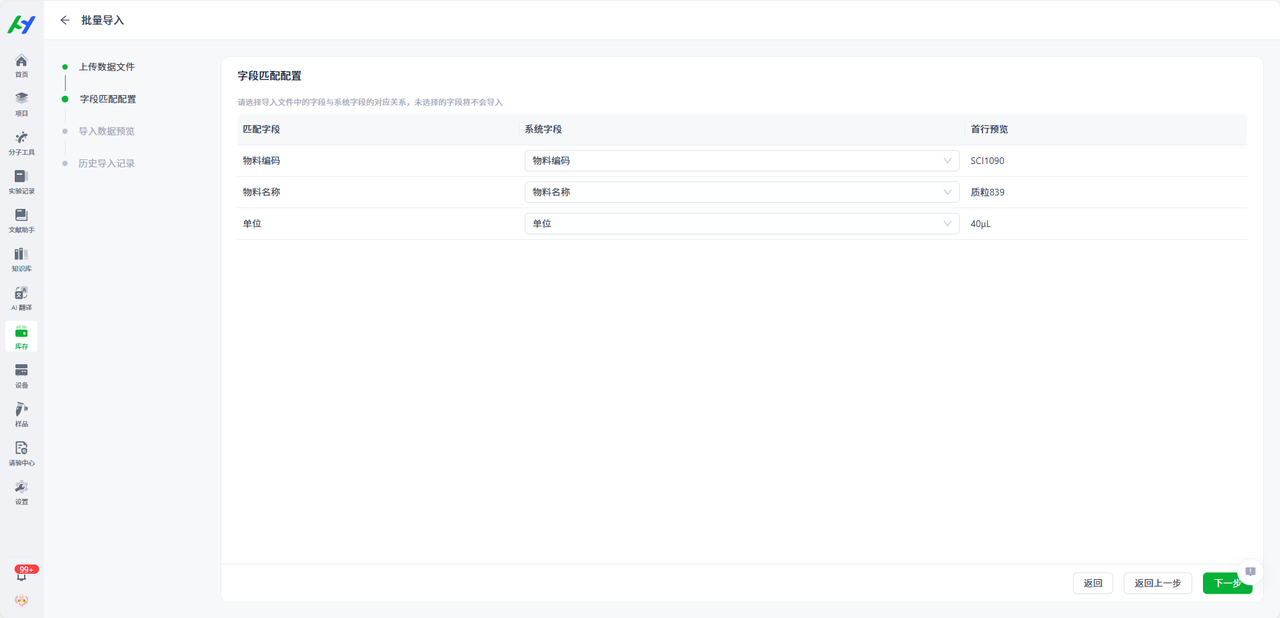This screenshot has height=618, width=1280.
Task: Open the 项目 projects icon
Action: [x=21, y=104]
